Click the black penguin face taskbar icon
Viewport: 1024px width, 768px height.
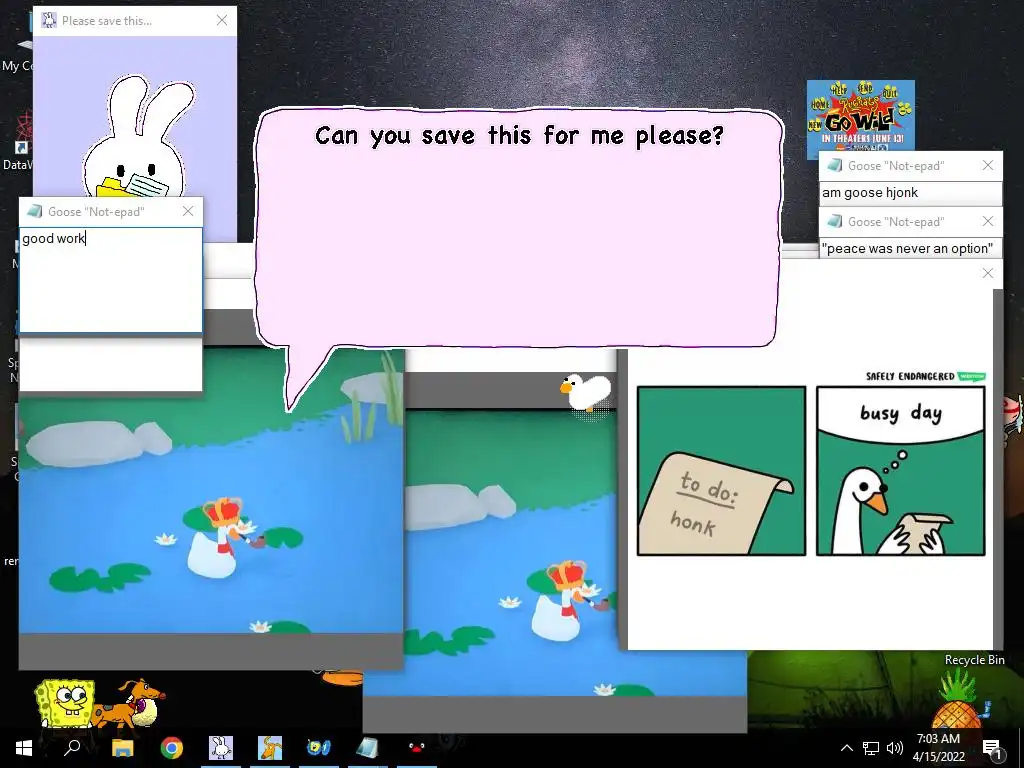click(x=416, y=746)
